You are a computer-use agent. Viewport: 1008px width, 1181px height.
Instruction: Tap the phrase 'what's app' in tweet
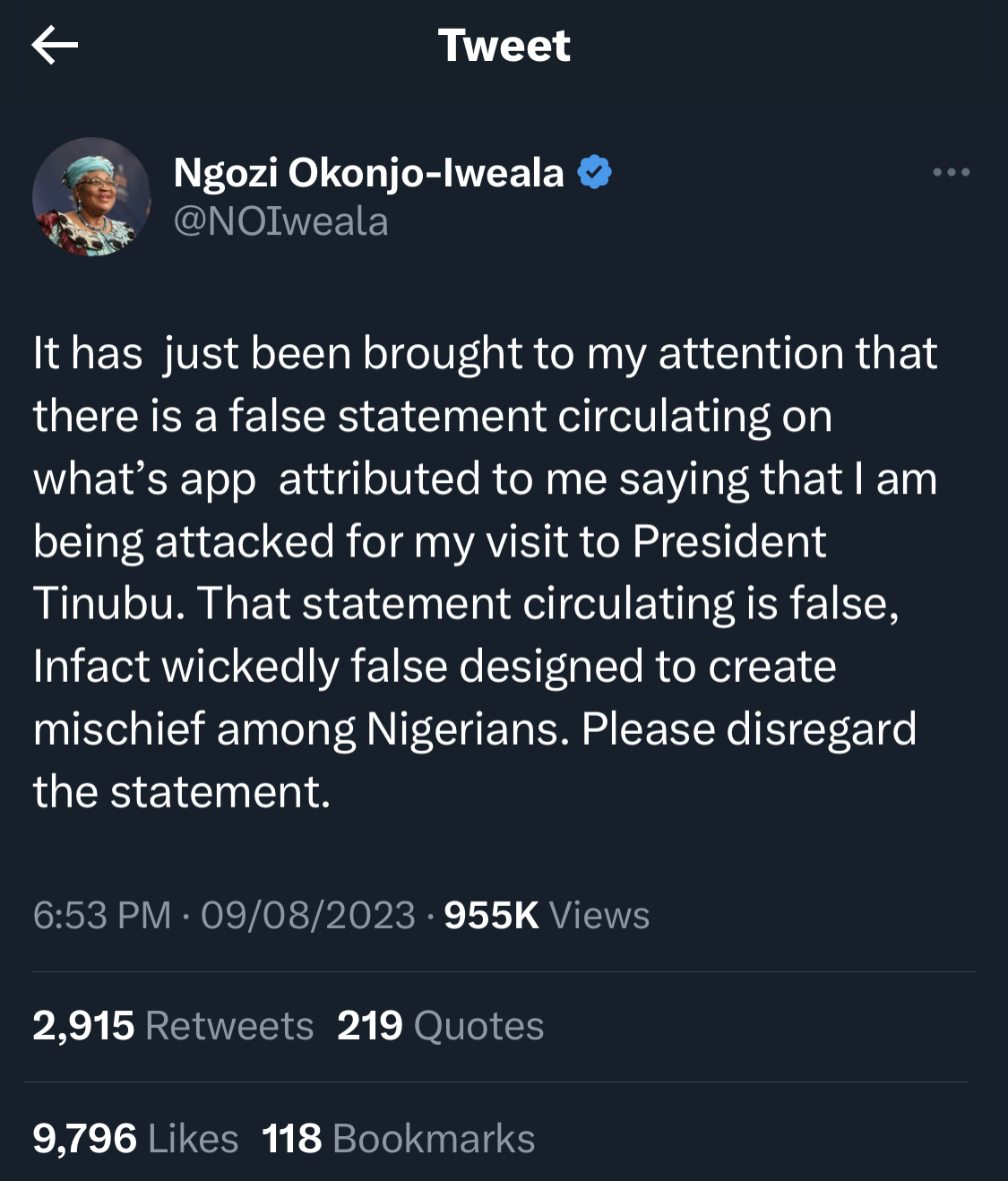click(144, 479)
